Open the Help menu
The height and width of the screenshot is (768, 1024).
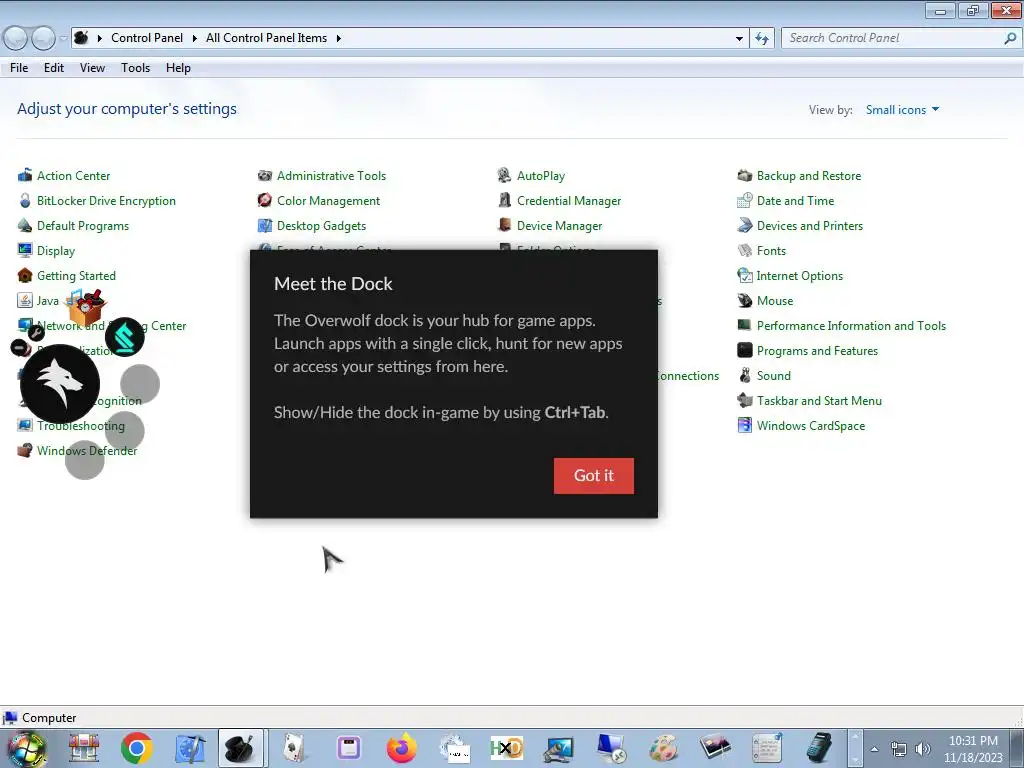(178, 68)
